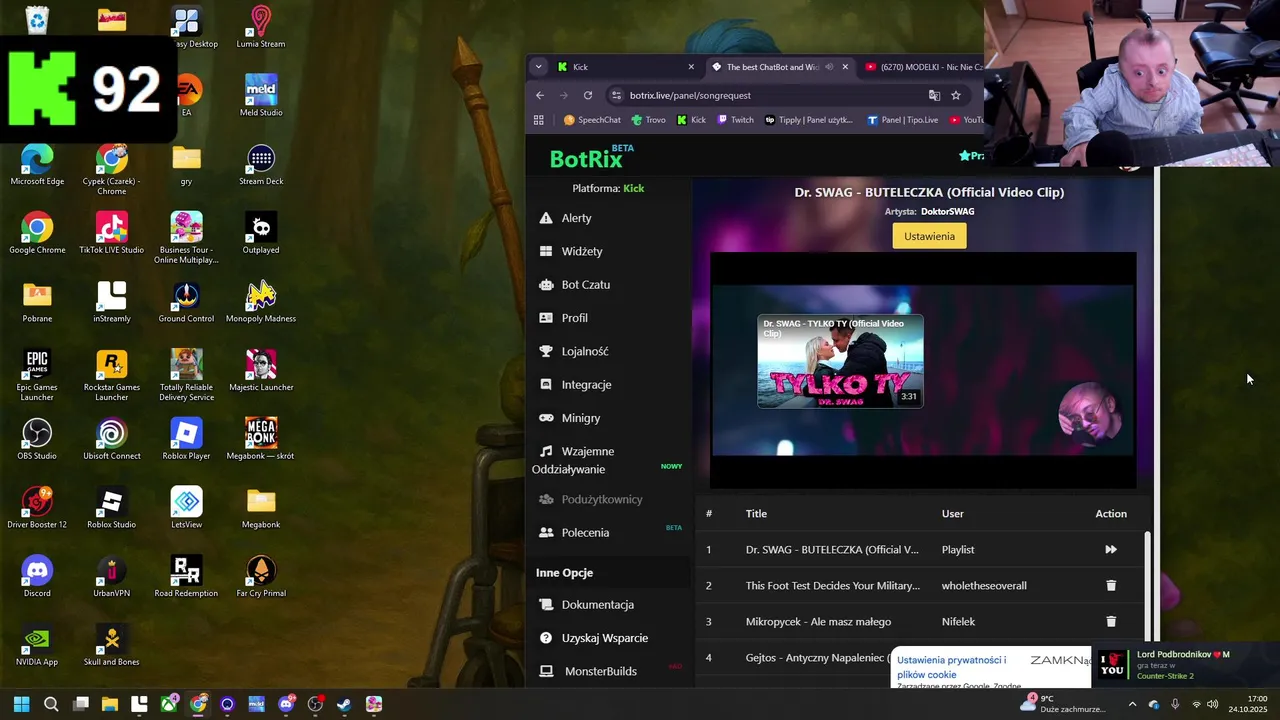Close the Kick browser tab

691,67
